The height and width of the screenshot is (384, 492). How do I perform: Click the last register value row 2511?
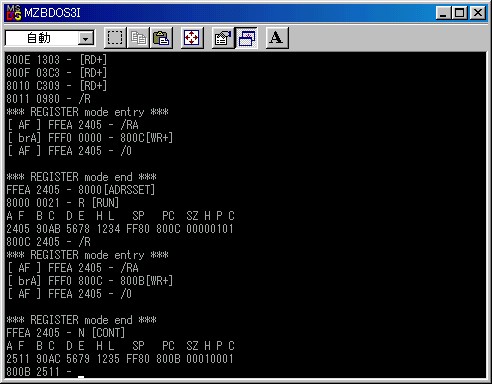[x=120, y=359]
